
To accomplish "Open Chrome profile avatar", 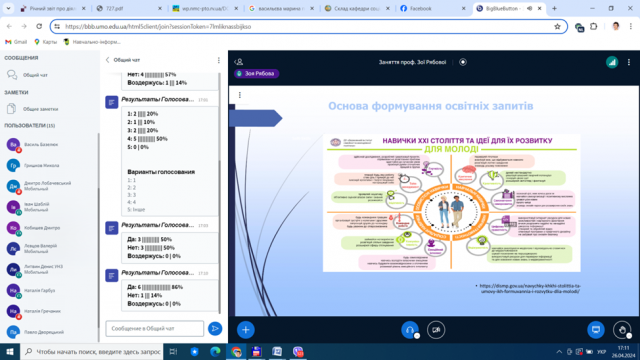I will click(616, 27).
